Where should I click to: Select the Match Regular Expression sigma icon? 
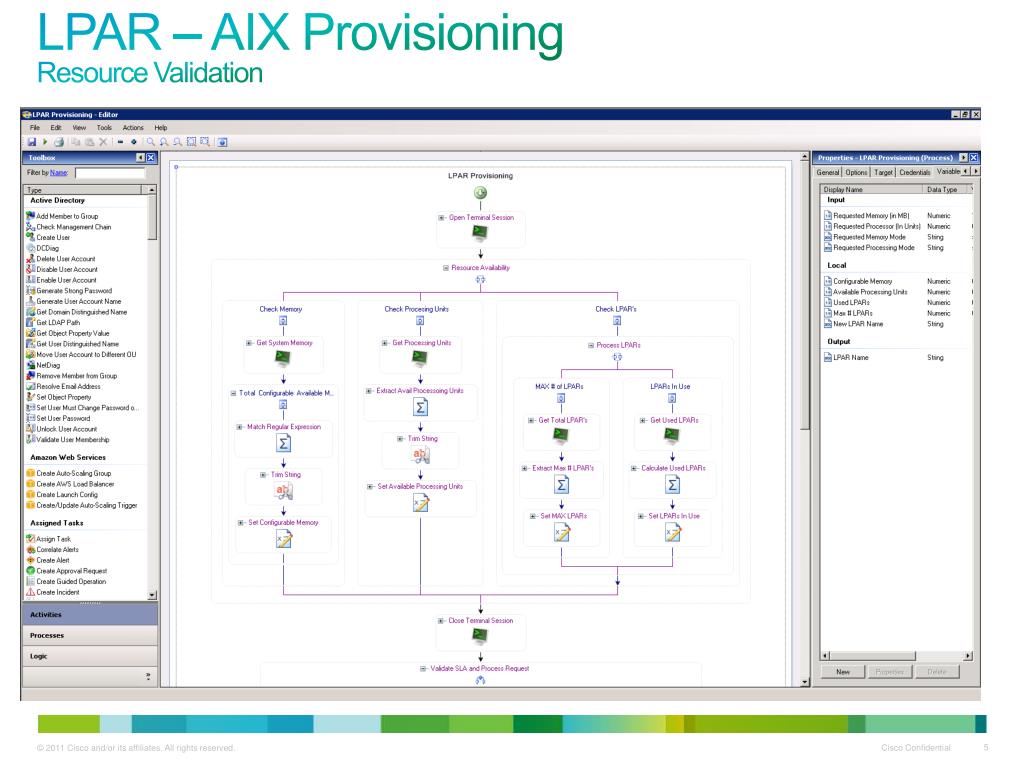point(283,443)
